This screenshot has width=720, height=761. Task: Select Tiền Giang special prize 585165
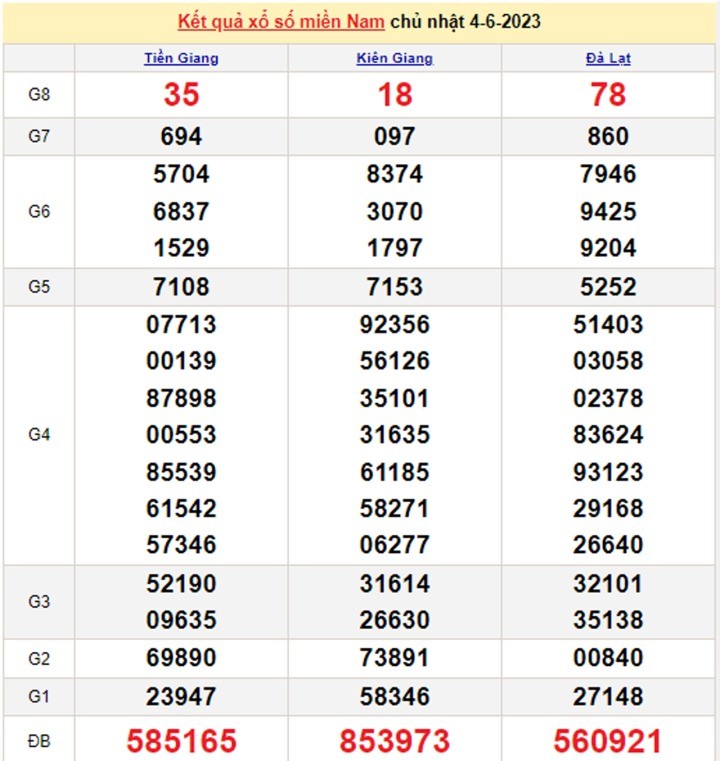click(x=181, y=740)
